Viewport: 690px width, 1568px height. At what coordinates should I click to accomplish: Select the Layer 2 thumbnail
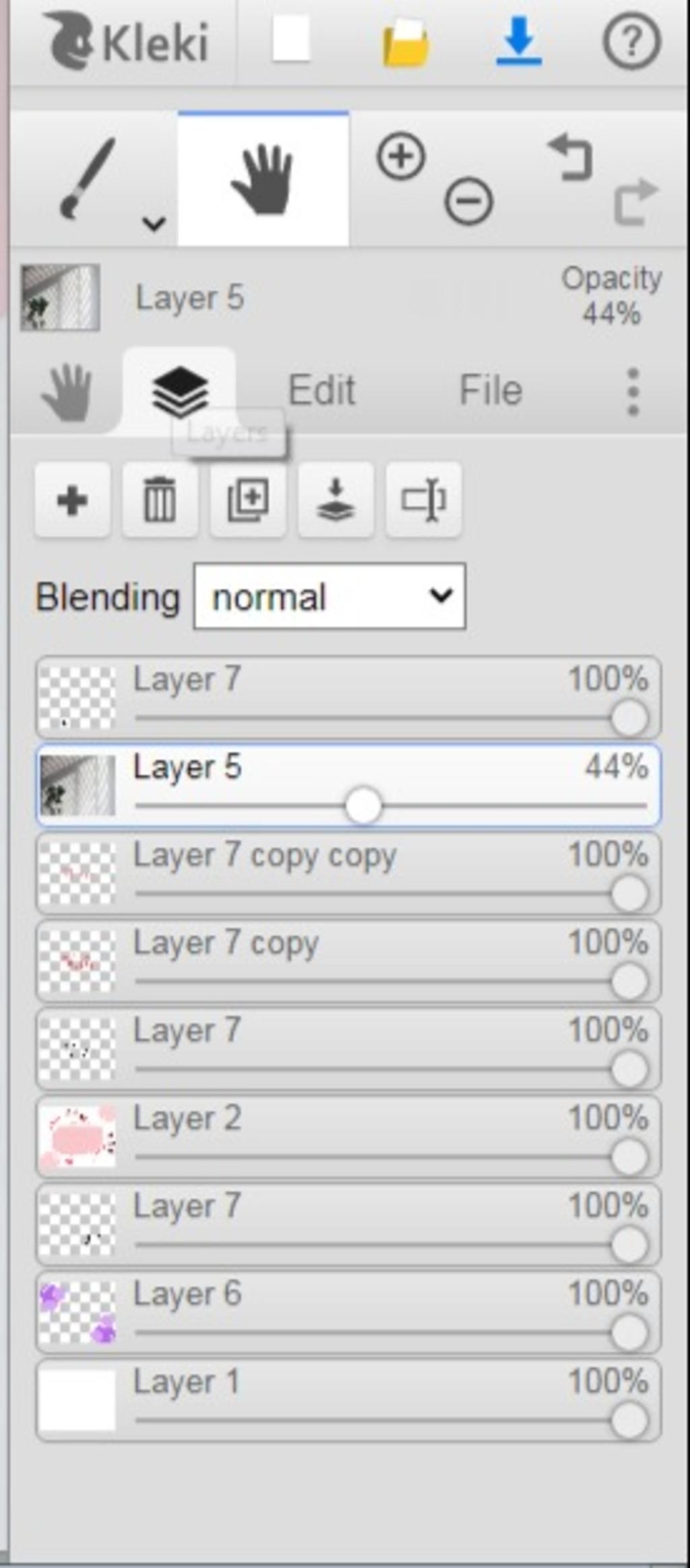77,1136
